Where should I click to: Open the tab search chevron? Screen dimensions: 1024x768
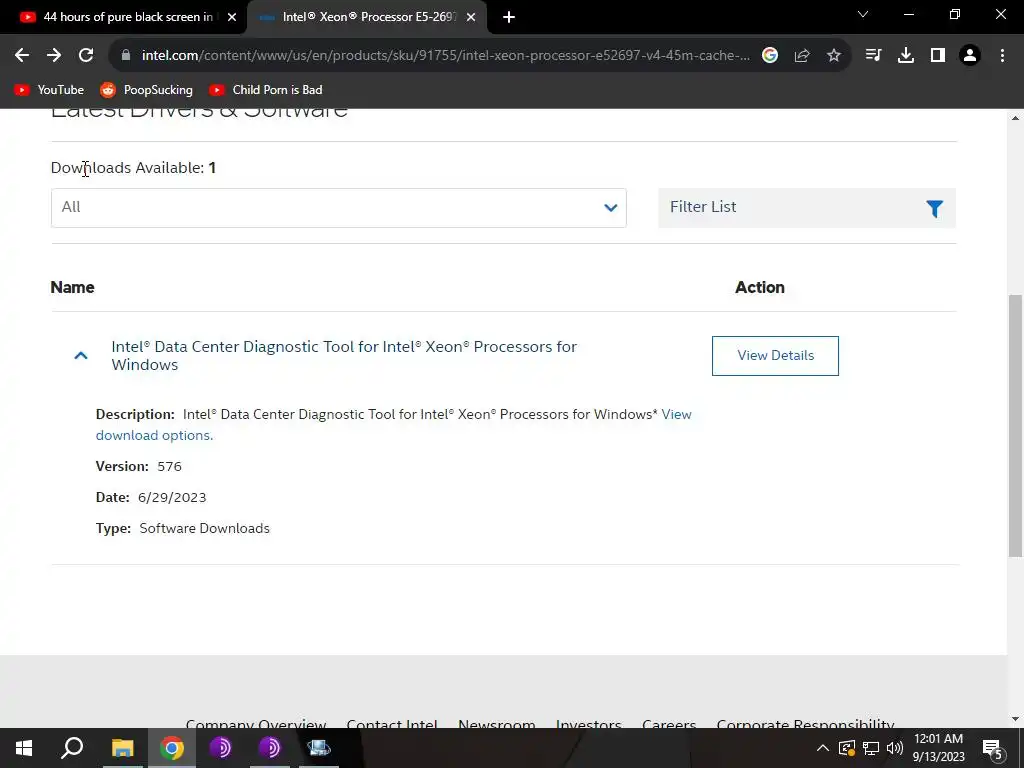[x=863, y=14]
